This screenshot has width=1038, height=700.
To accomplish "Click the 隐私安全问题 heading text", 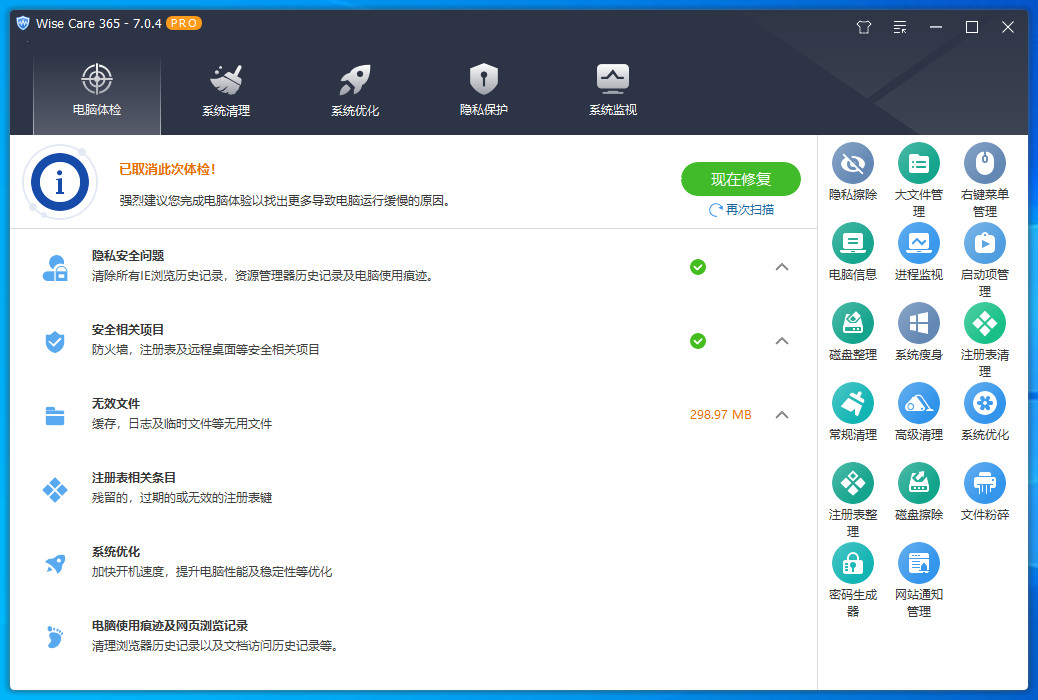I will [128, 256].
